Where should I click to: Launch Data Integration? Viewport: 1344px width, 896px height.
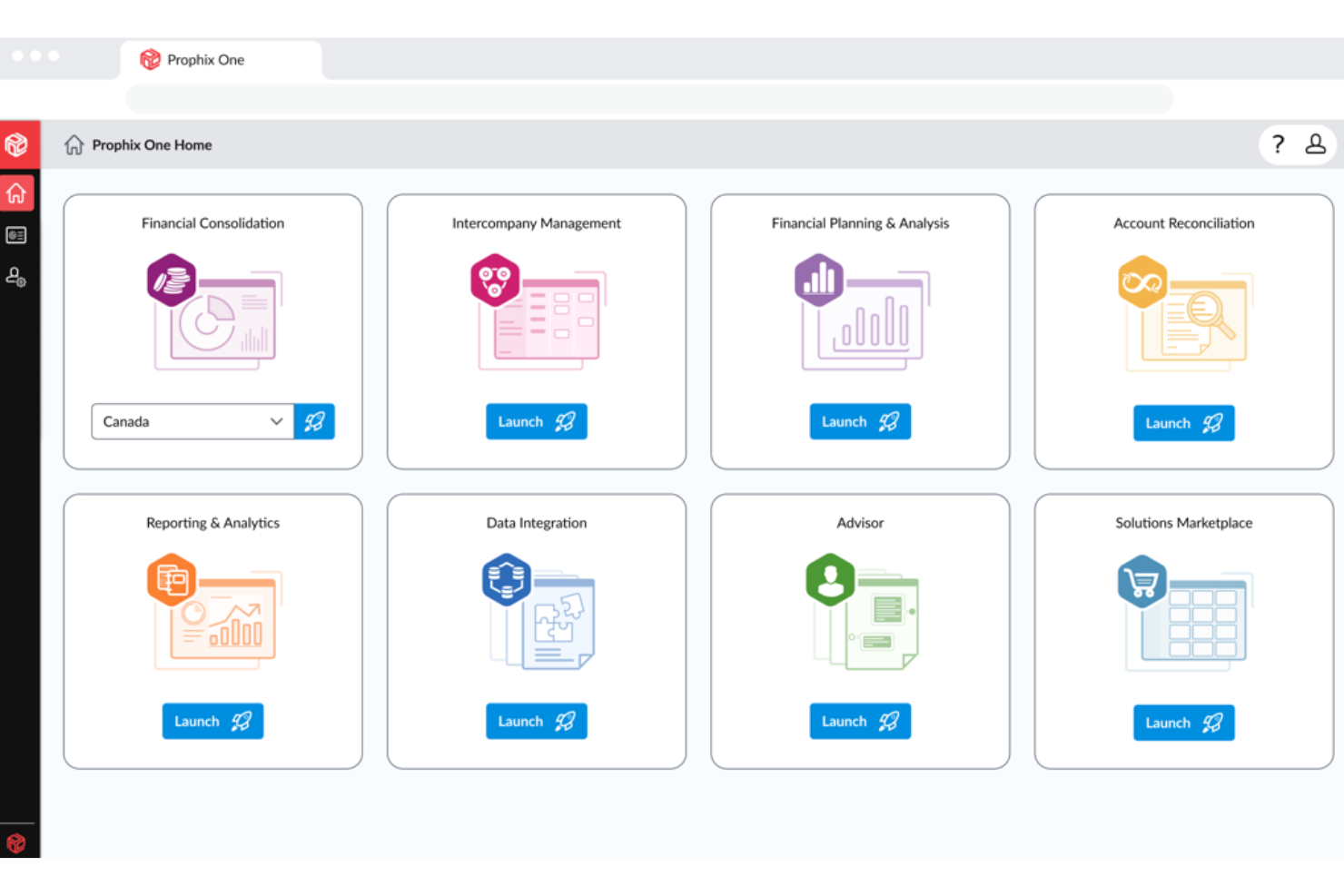[x=537, y=721]
